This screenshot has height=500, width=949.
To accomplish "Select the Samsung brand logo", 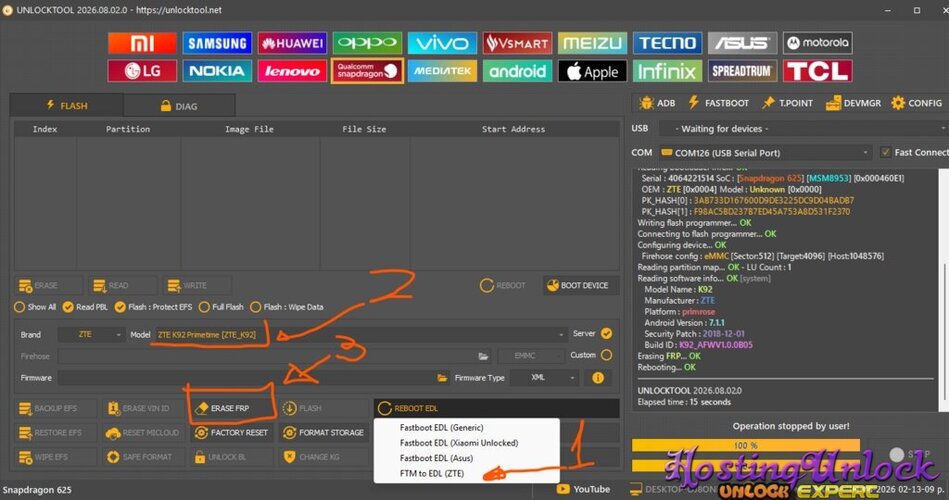I will [x=217, y=43].
